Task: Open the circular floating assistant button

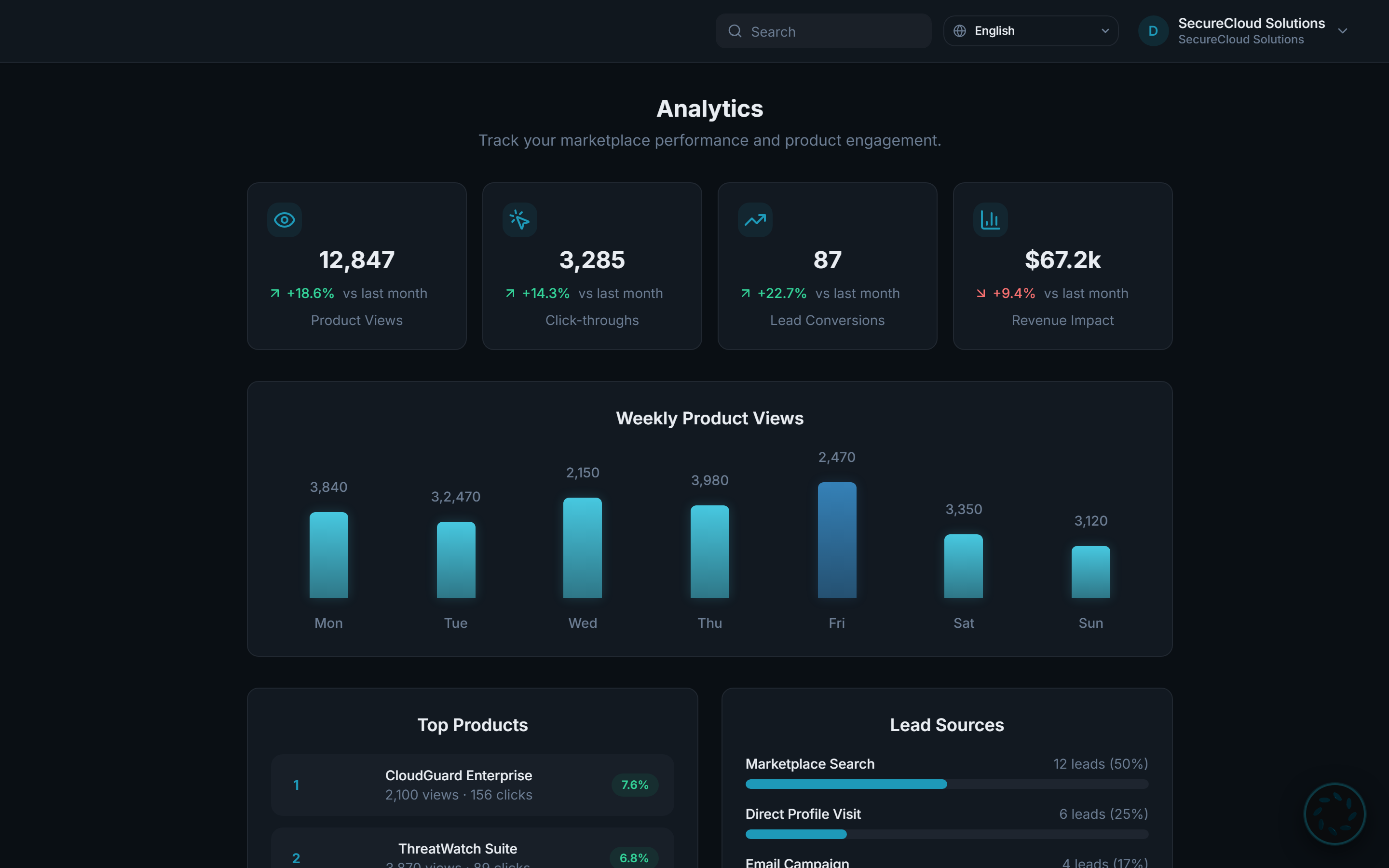Action: (x=1335, y=814)
